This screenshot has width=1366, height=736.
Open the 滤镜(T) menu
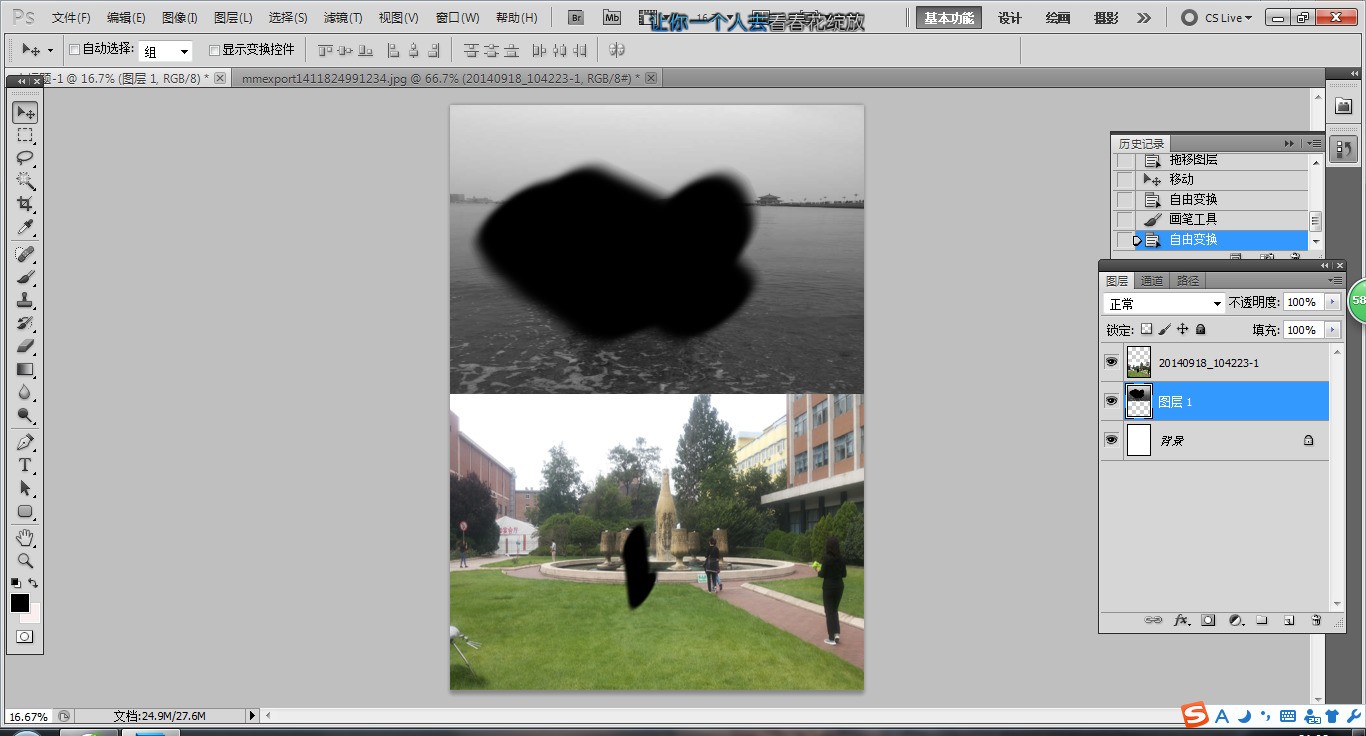coord(343,18)
